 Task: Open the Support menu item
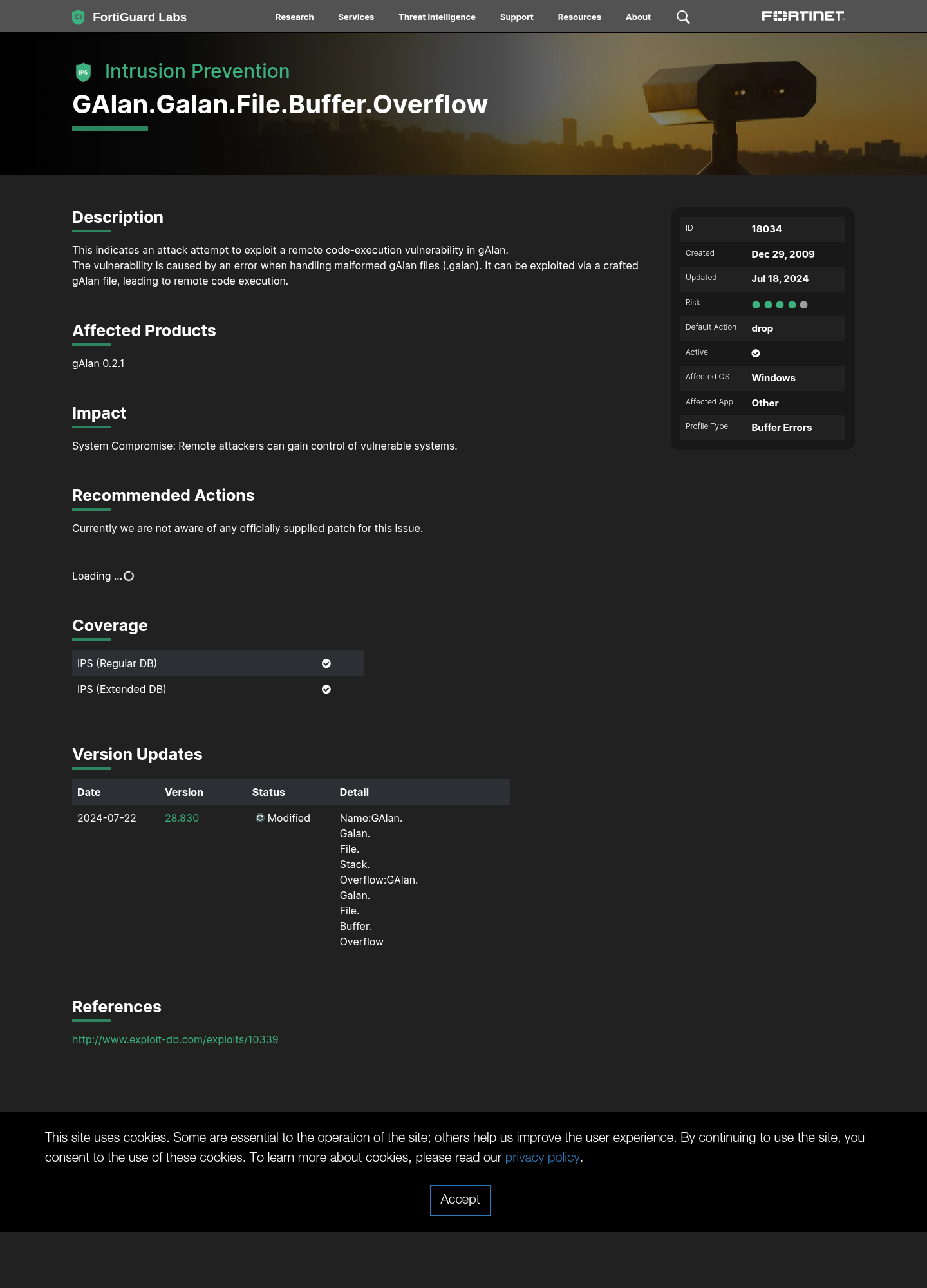coord(517,17)
